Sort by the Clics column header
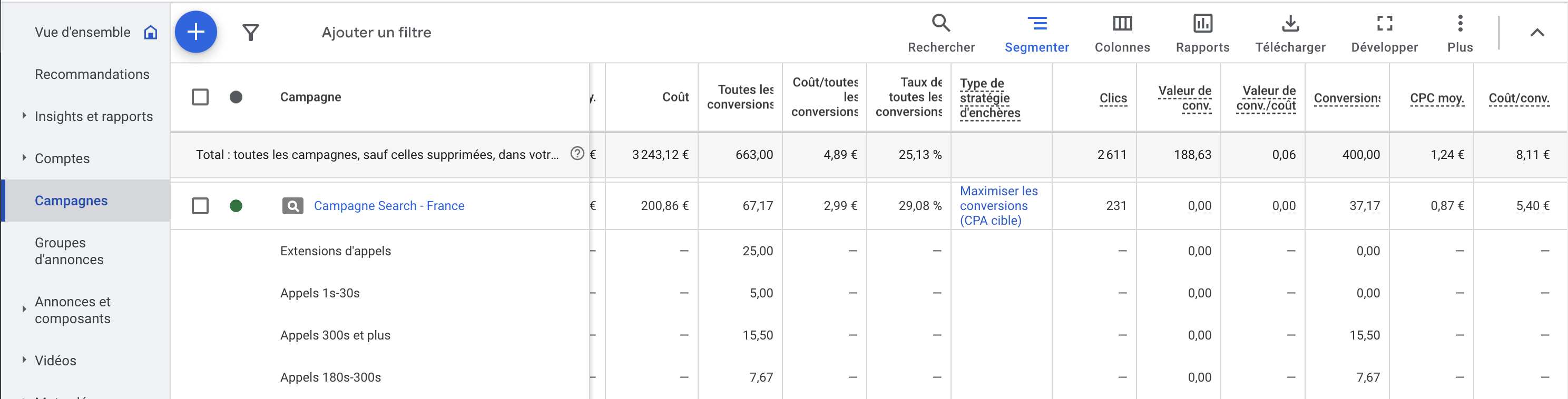Screen dimensions: 1568x399 pyautogui.click(x=1113, y=98)
